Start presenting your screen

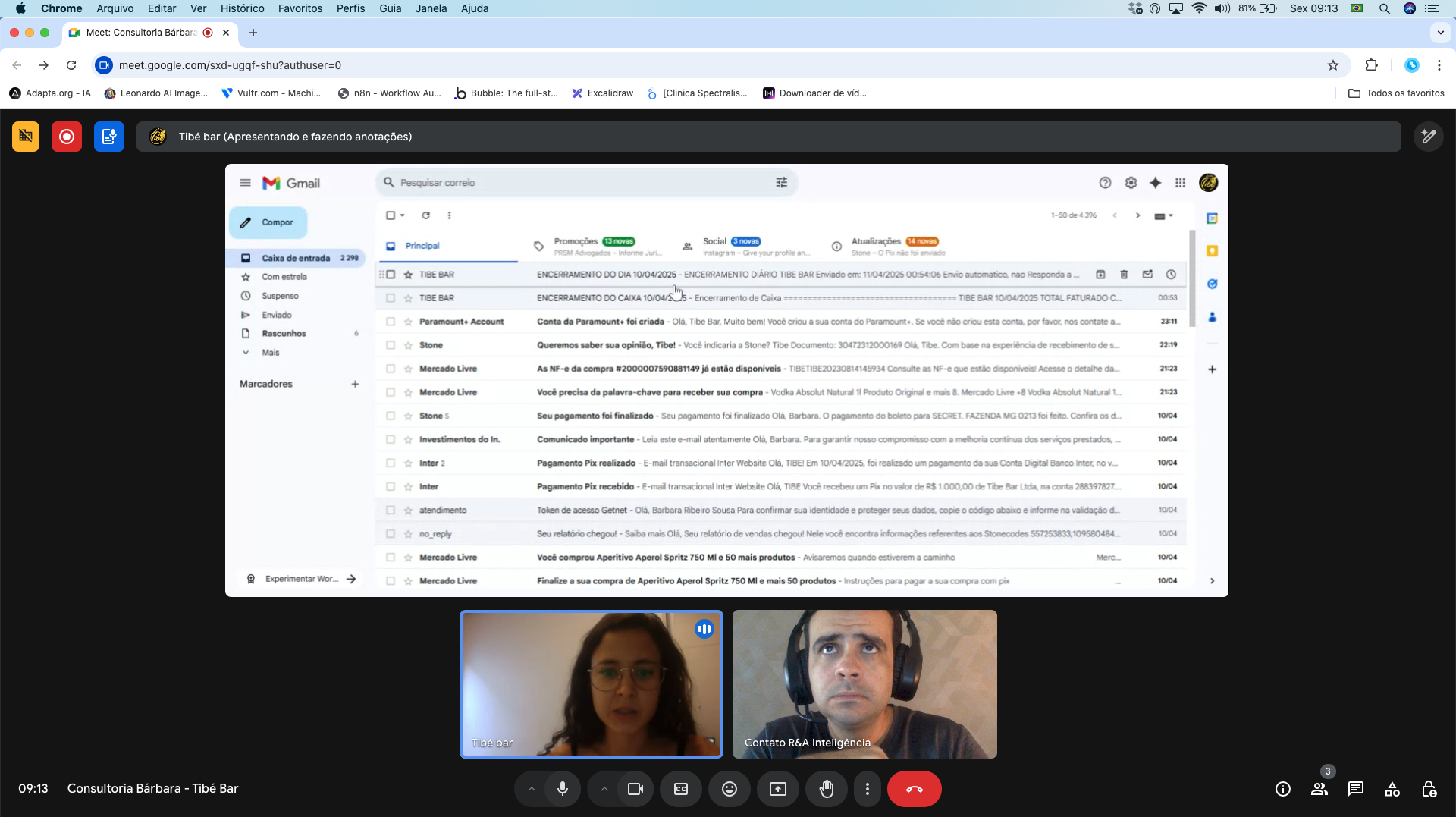[778, 789]
